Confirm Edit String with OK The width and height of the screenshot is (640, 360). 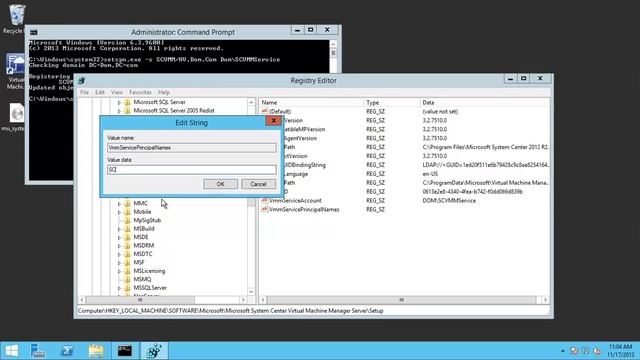tap(220, 184)
